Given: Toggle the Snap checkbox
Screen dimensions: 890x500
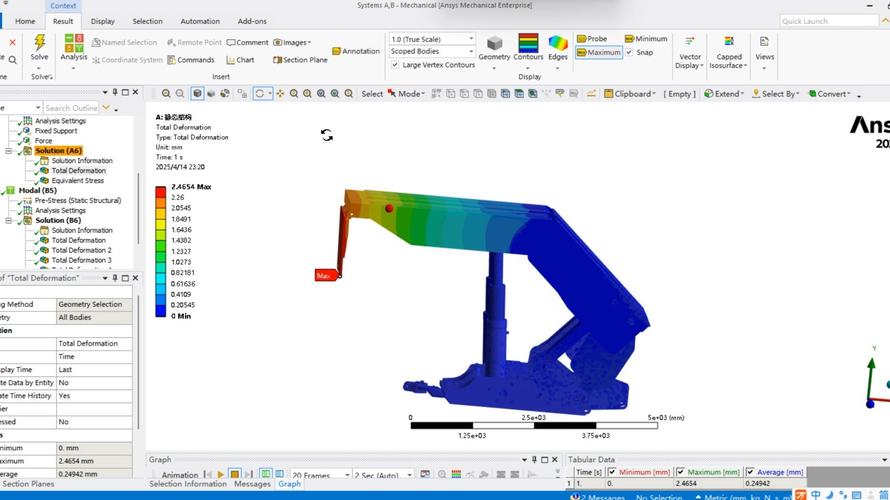Looking at the screenshot, I should click(x=629, y=52).
